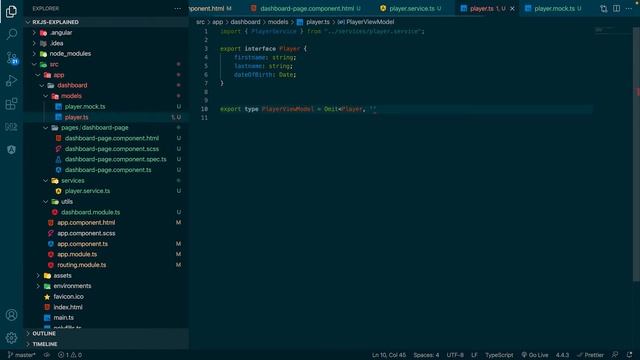Close the player.ts tab
The image size is (640, 360).
pos(512,9)
